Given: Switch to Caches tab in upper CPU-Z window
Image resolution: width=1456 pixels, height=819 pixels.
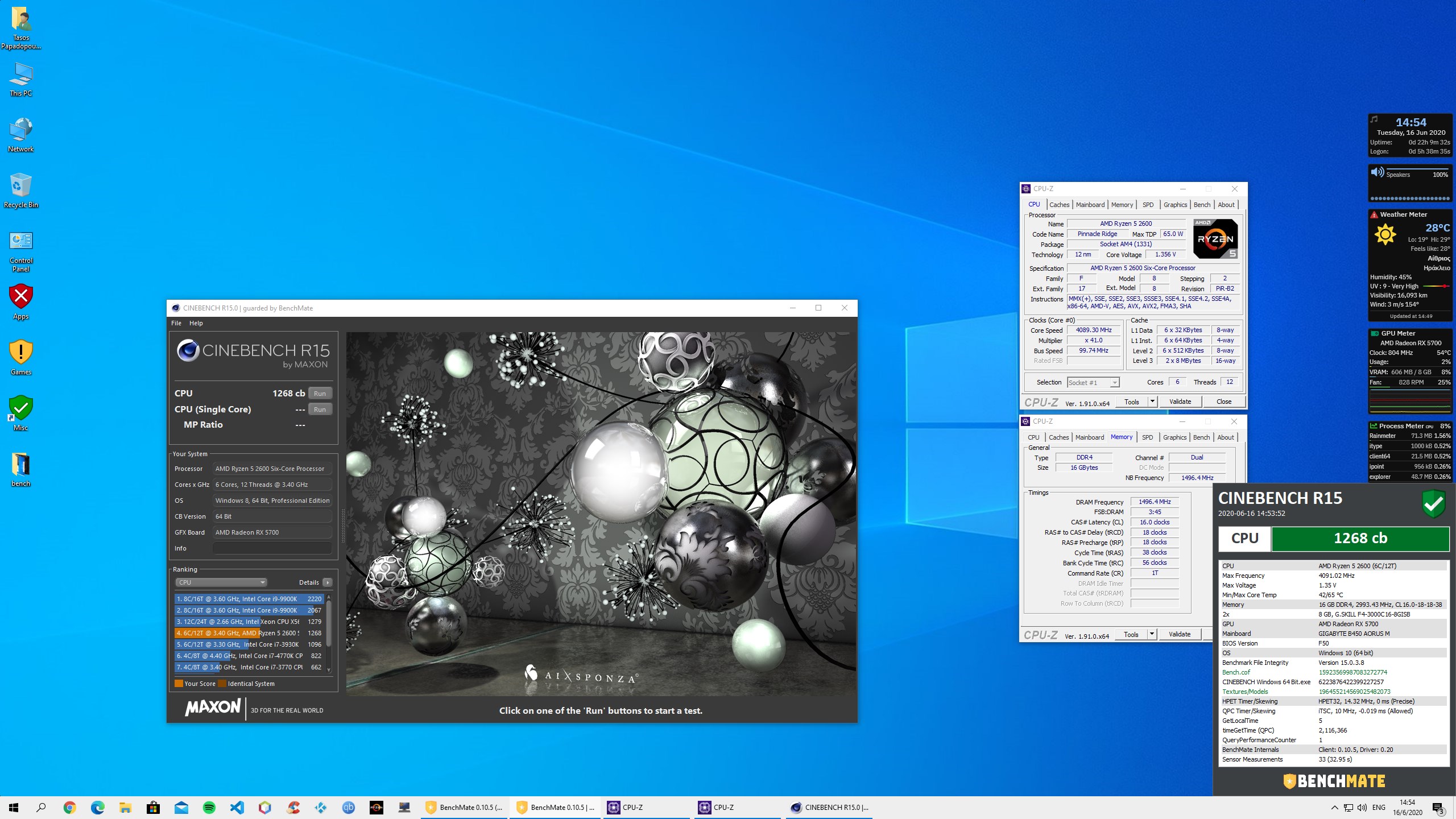Looking at the screenshot, I should click(1060, 205).
